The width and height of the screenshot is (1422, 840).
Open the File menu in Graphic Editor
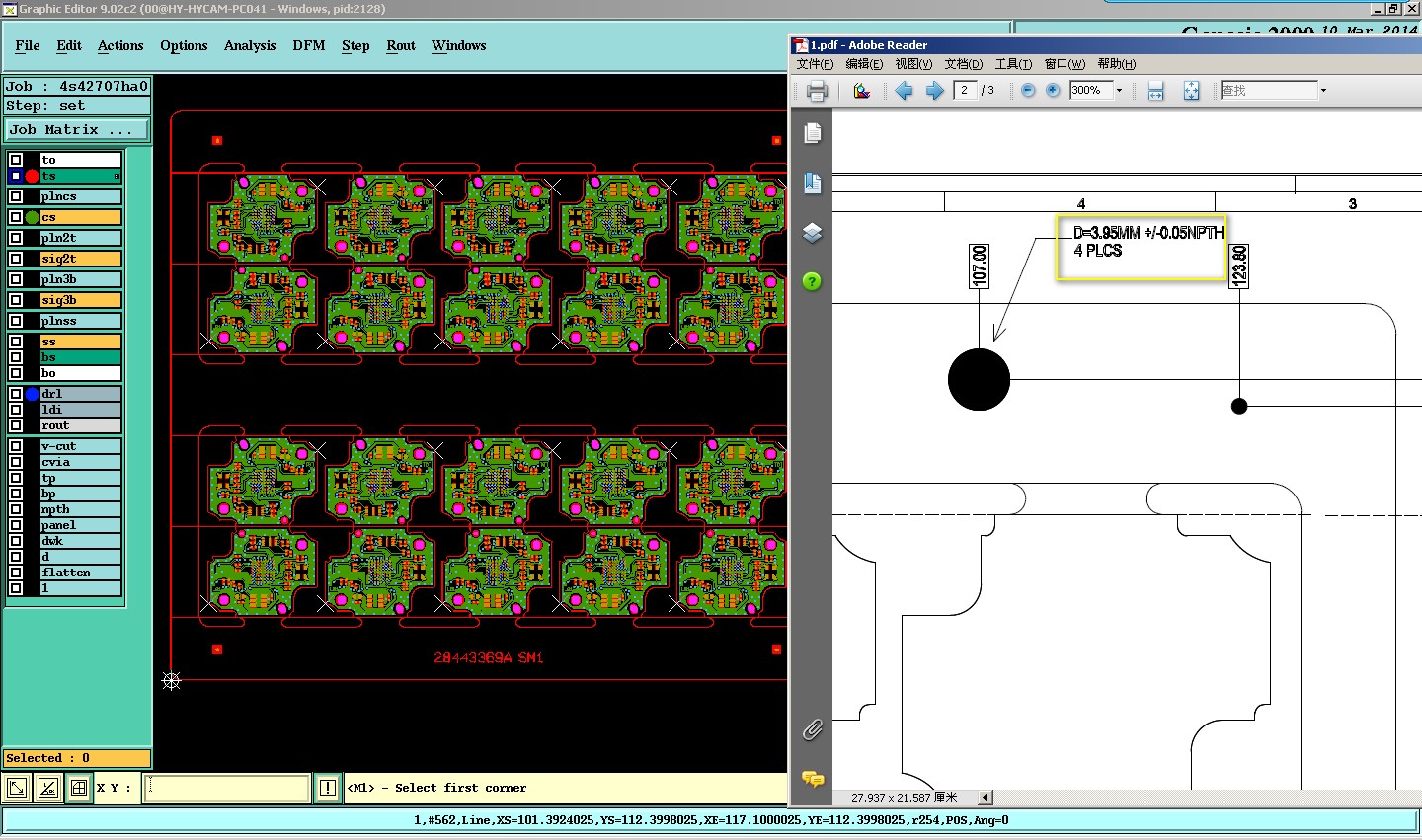pos(28,45)
